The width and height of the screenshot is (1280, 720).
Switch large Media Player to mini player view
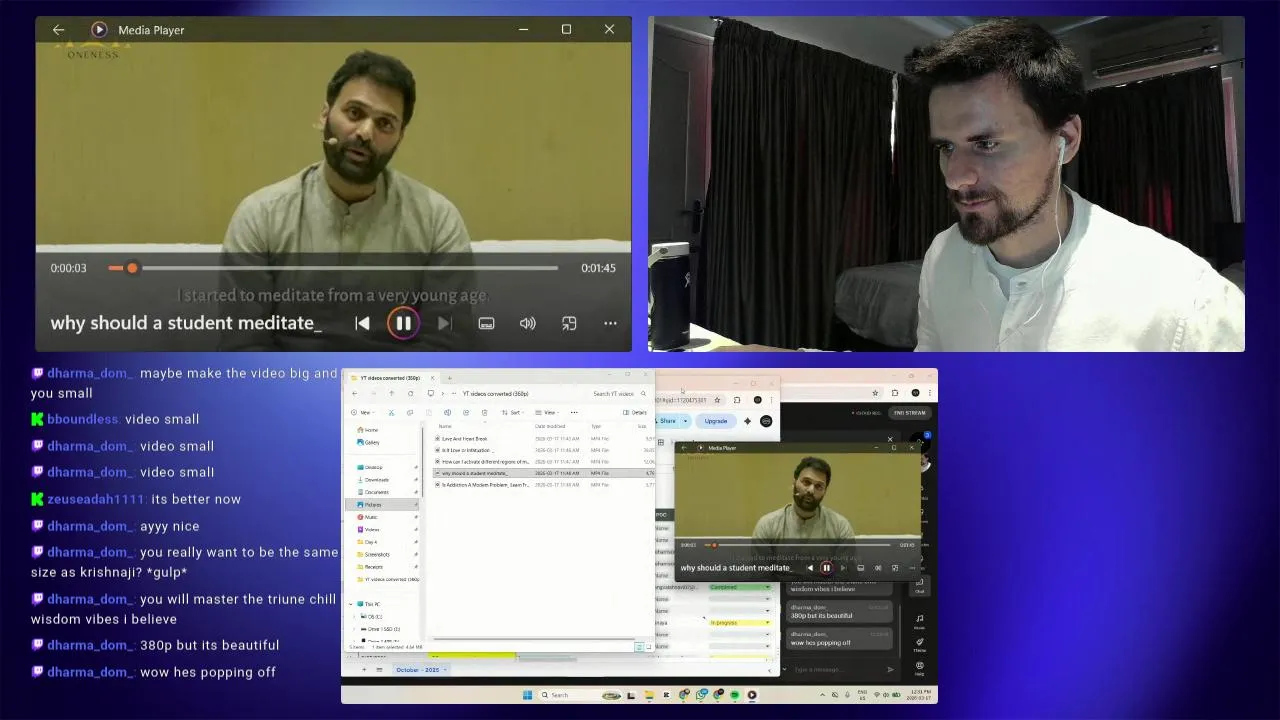pyautogui.click(x=569, y=323)
